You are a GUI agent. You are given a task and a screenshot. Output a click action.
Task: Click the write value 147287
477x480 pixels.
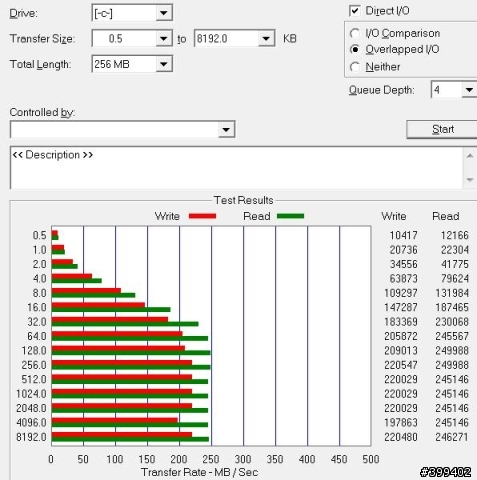pyautogui.click(x=401, y=307)
